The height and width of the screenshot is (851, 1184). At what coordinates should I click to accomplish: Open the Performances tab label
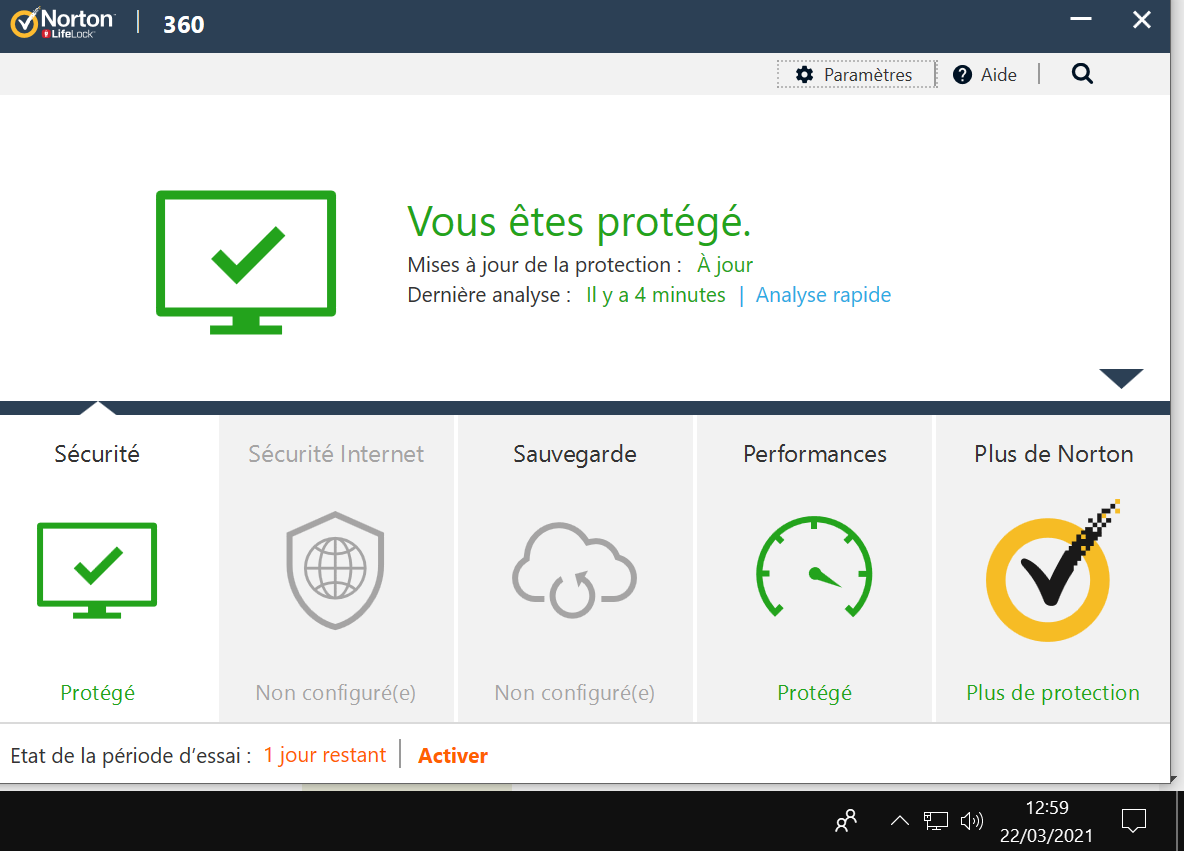tap(815, 454)
